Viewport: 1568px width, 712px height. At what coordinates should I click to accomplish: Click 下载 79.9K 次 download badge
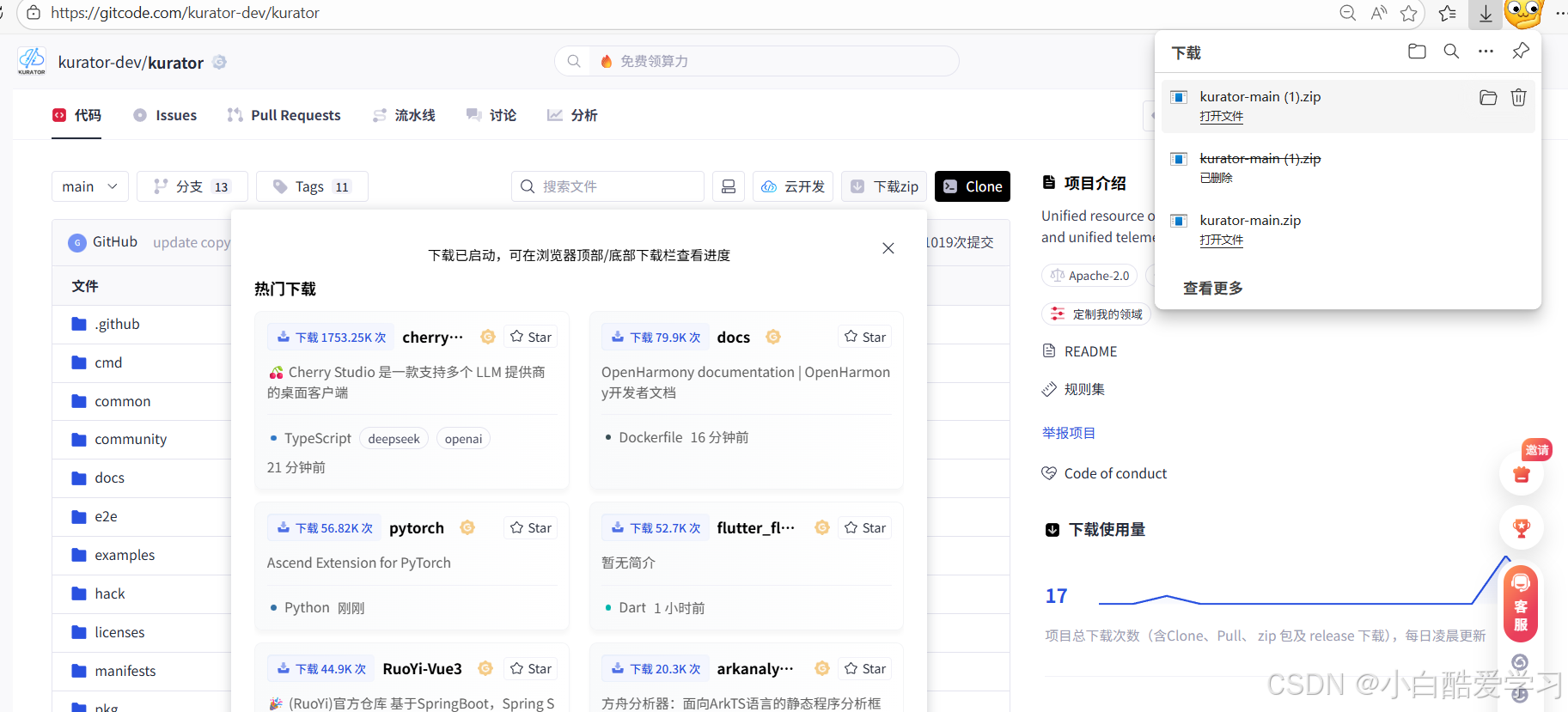coord(656,338)
